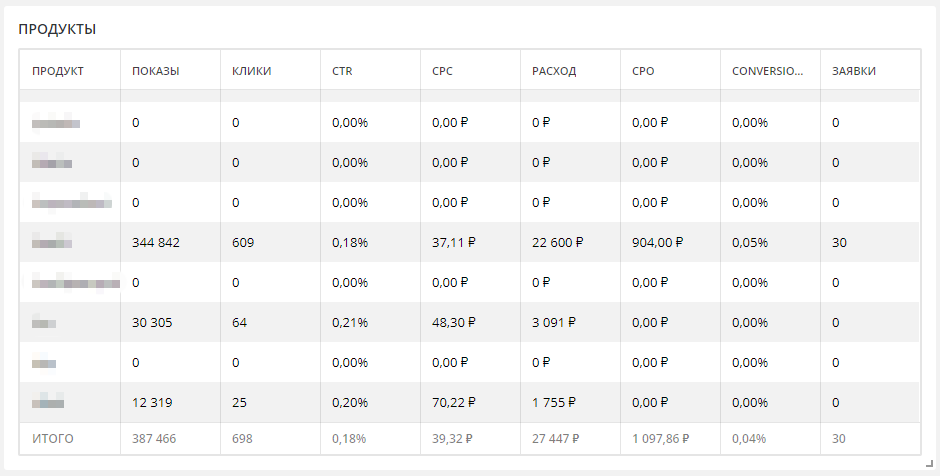This screenshot has height=476, width=940.
Task: Click the widget resize handle icon
Action: pos(930,463)
